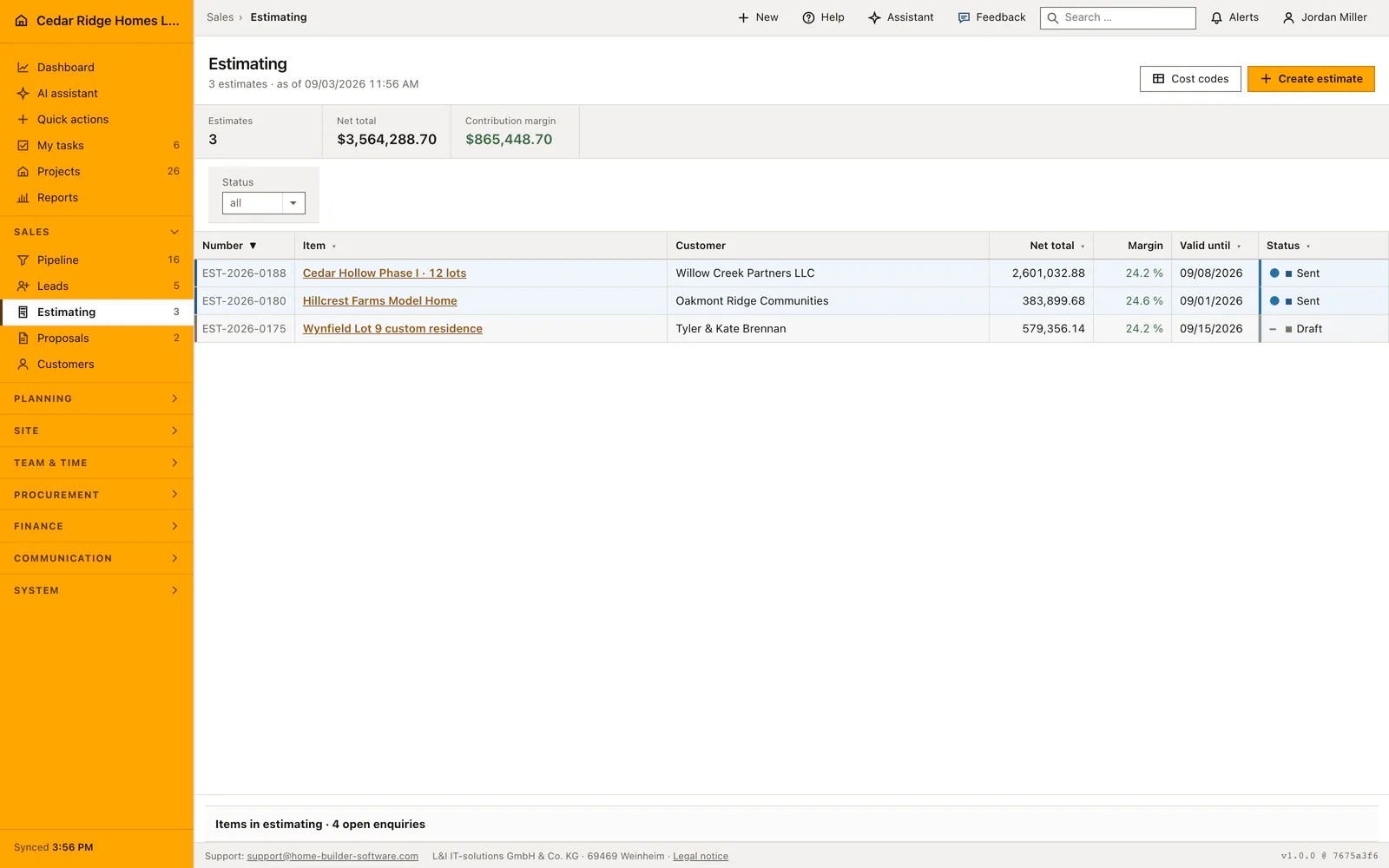Open AI assistant in the sidebar
This screenshot has height=868, width=1389.
coord(96,93)
